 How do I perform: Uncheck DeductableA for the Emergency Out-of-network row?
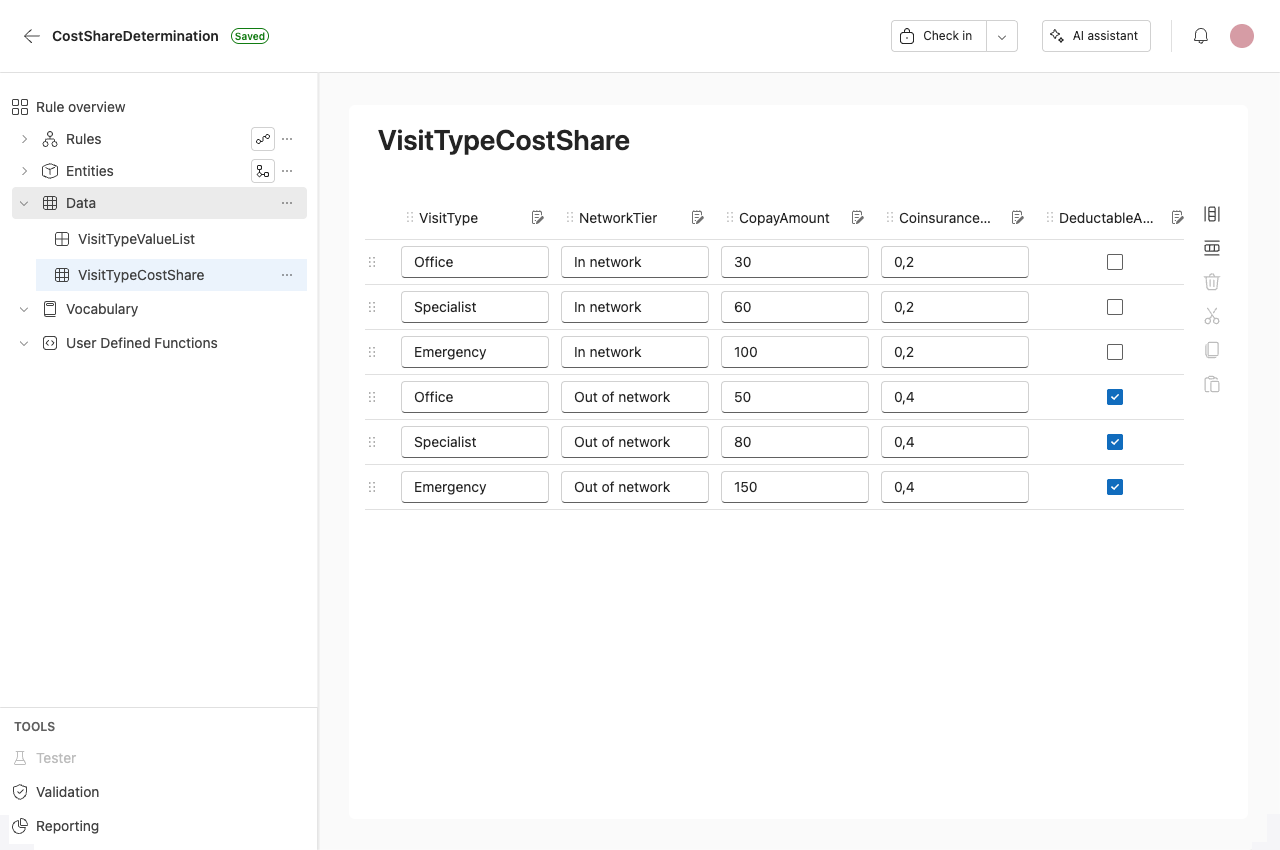[1115, 487]
